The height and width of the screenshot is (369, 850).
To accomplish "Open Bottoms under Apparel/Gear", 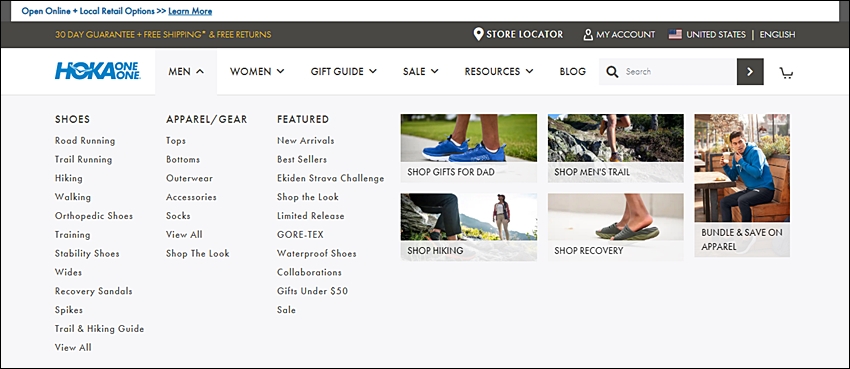I will pos(183,159).
